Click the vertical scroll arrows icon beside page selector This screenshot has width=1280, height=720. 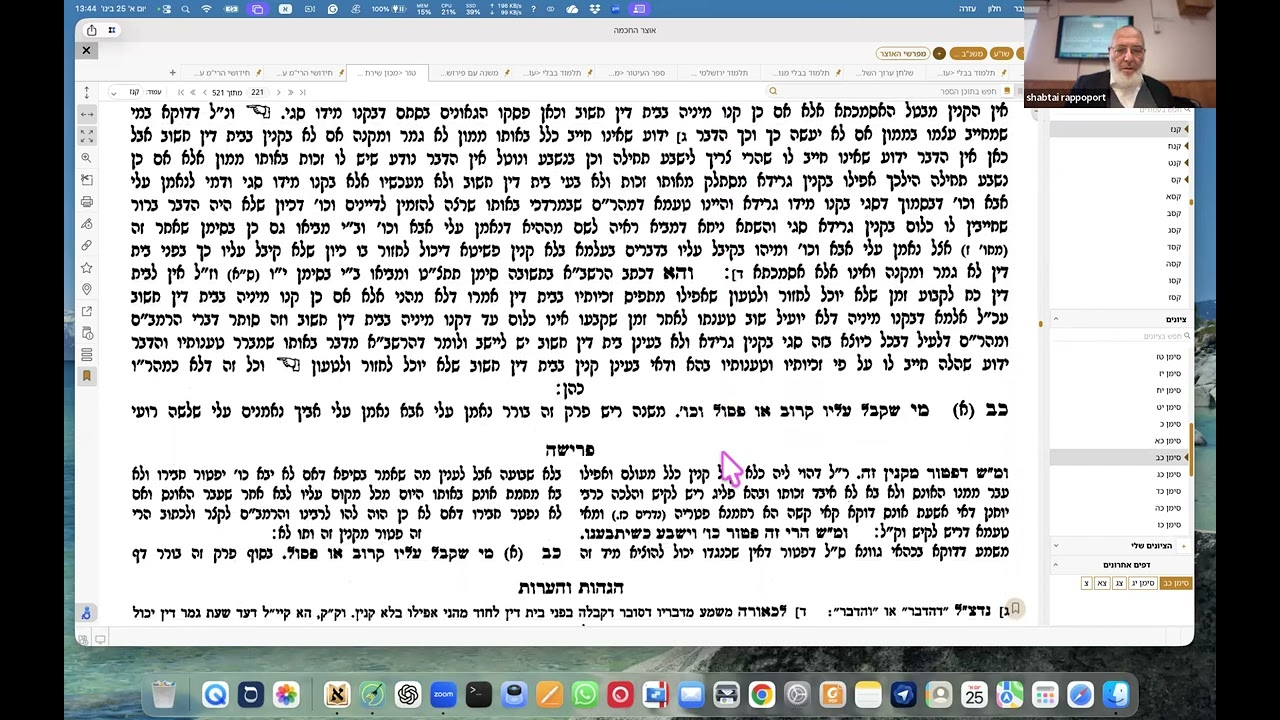point(87,92)
